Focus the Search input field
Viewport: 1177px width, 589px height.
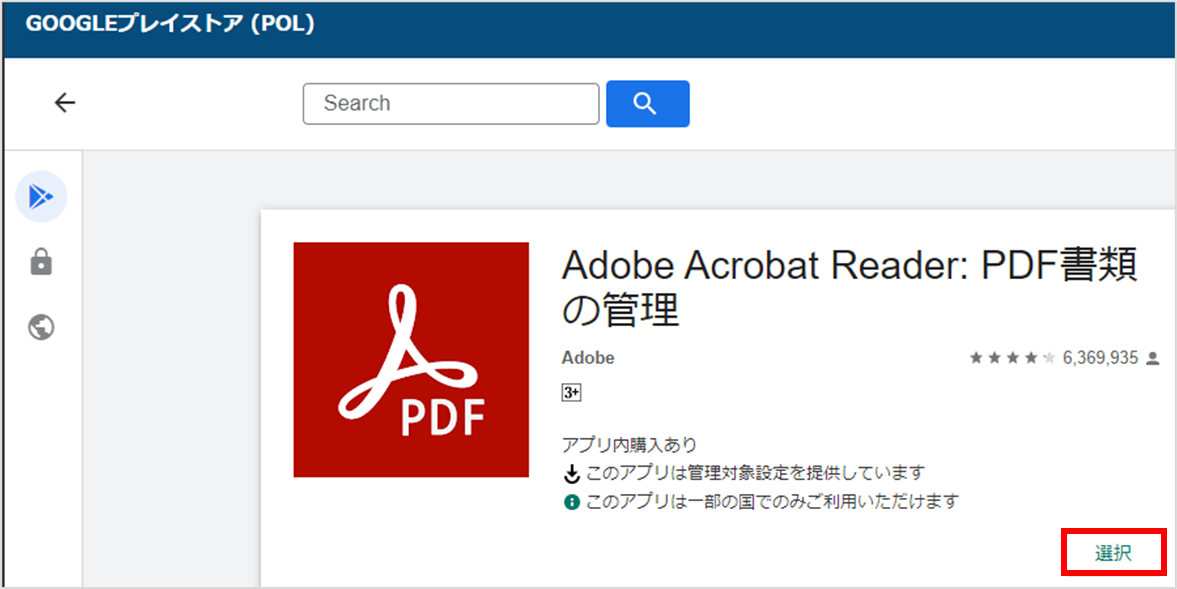[x=451, y=104]
